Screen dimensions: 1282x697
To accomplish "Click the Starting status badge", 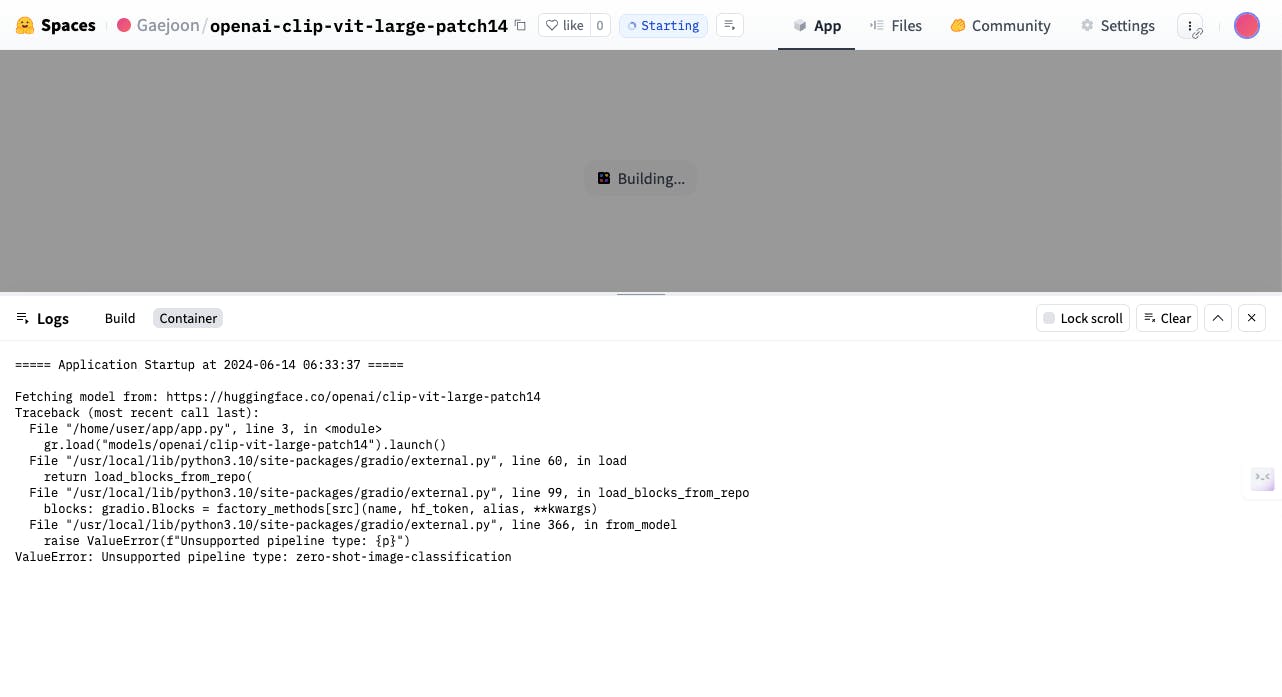I will click(x=663, y=25).
